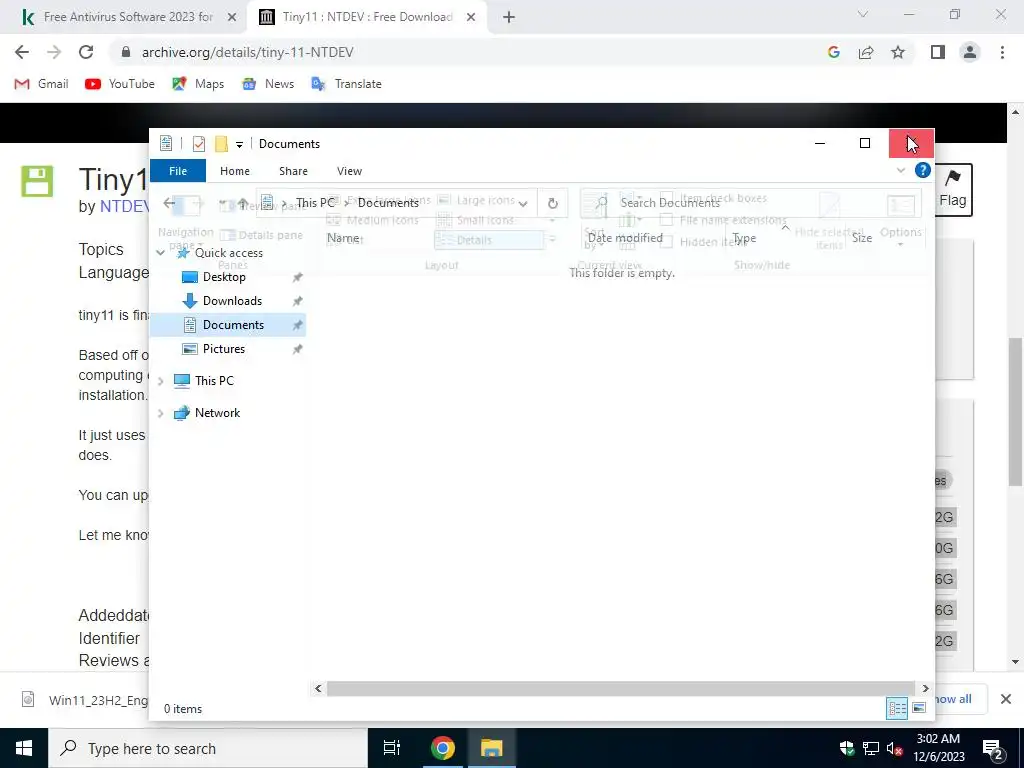
Task: Open Chrome tab search chevron
Action: click(863, 14)
